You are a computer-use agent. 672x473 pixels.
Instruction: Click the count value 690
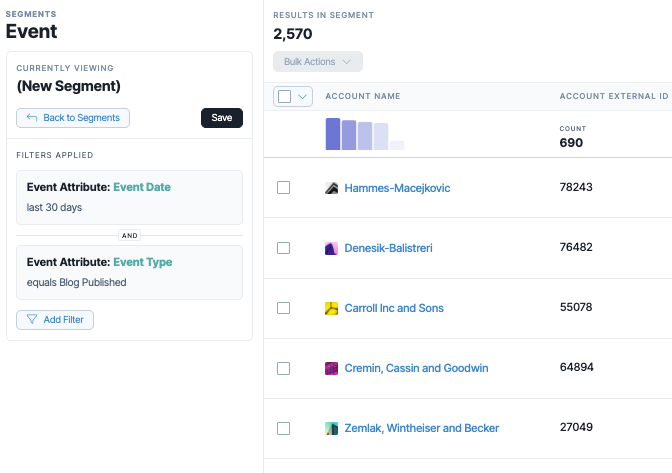coord(571,143)
